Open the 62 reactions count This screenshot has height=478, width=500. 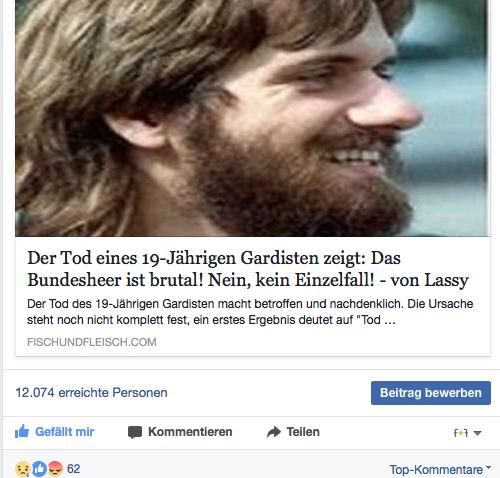pos(73,469)
